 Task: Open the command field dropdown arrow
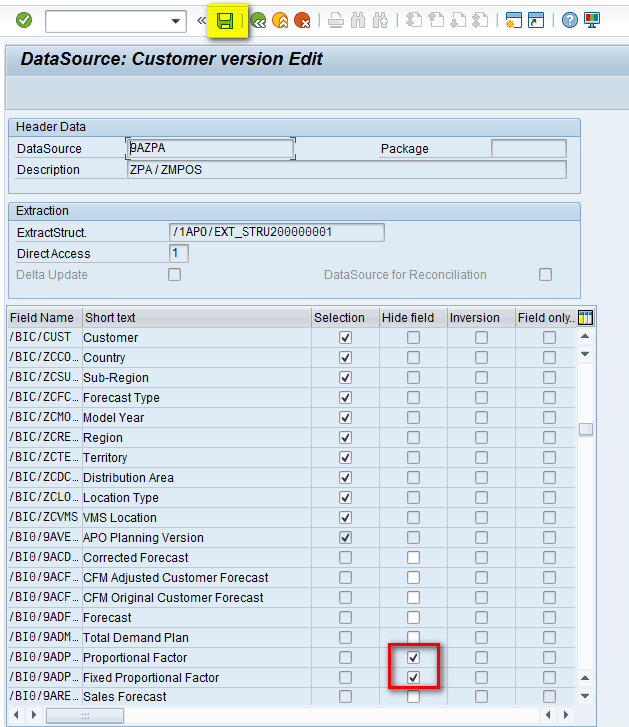177,20
